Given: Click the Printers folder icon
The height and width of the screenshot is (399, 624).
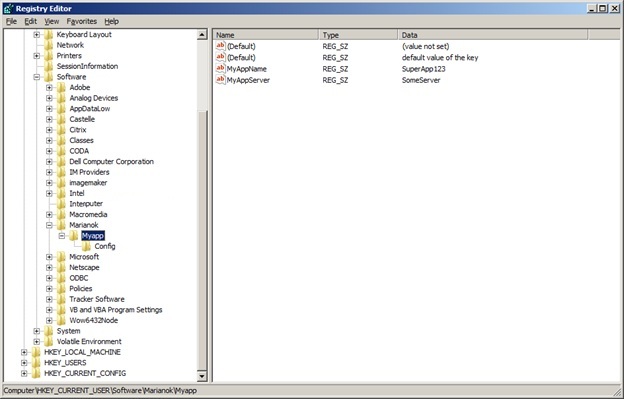Looking at the screenshot, I should 49,56.
